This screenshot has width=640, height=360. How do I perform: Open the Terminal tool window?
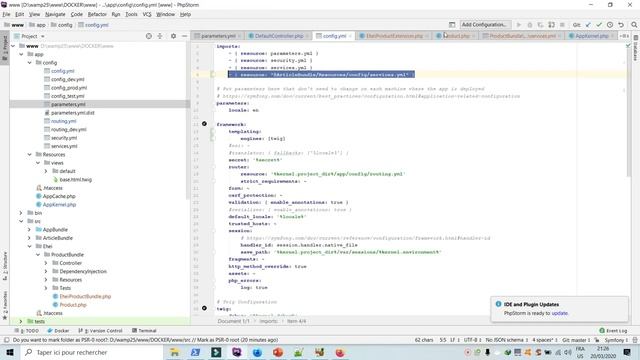[144, 331]
